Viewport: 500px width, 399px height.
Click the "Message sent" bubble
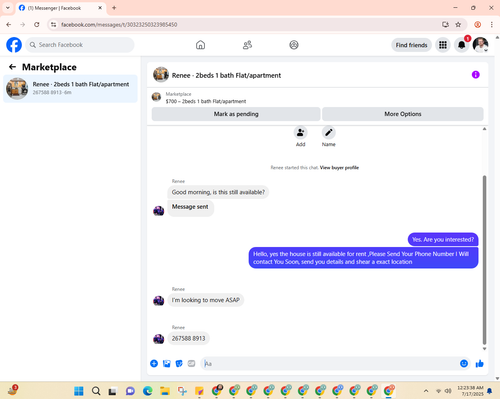click(190, 208)
